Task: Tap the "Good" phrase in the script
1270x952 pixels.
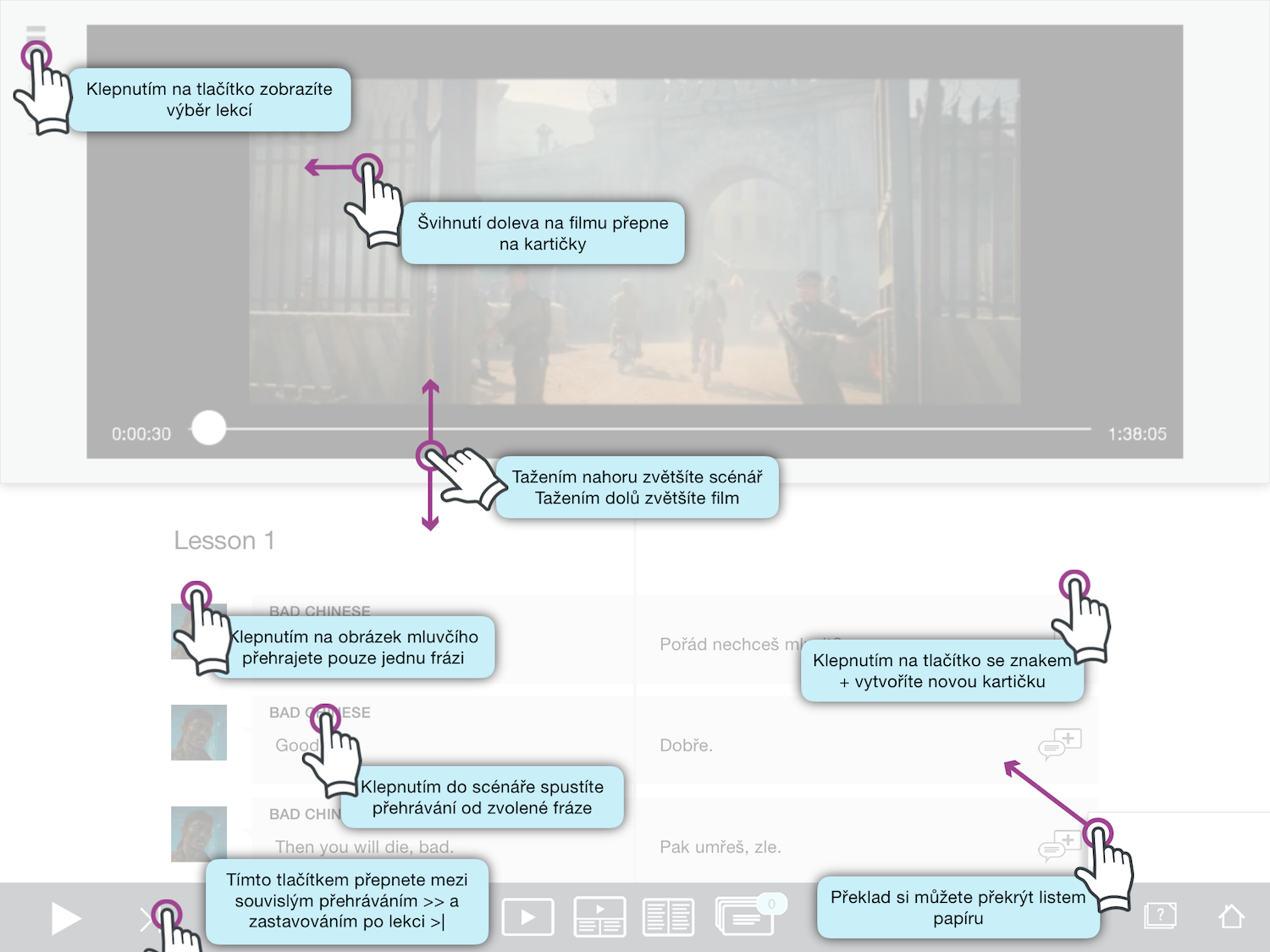Action: pyautogui.click(x=293, y=746)
